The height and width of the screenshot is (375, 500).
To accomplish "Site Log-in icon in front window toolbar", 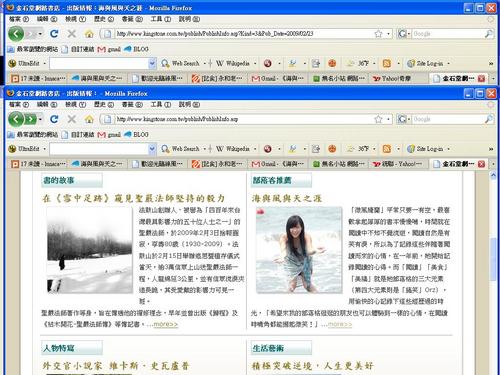I will (411, 149).
